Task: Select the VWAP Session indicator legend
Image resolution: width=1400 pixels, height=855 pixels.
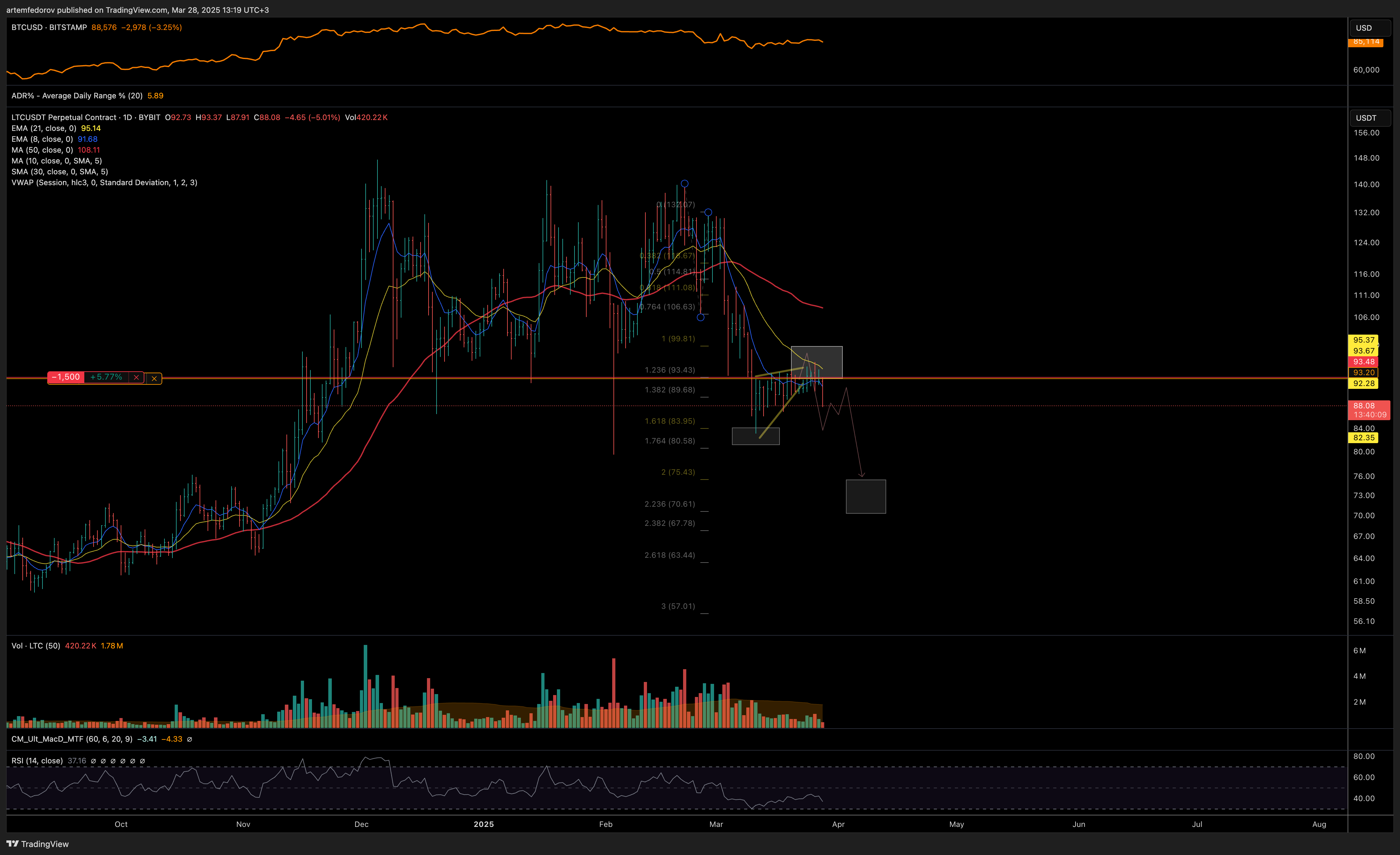Action: [104, 182]
